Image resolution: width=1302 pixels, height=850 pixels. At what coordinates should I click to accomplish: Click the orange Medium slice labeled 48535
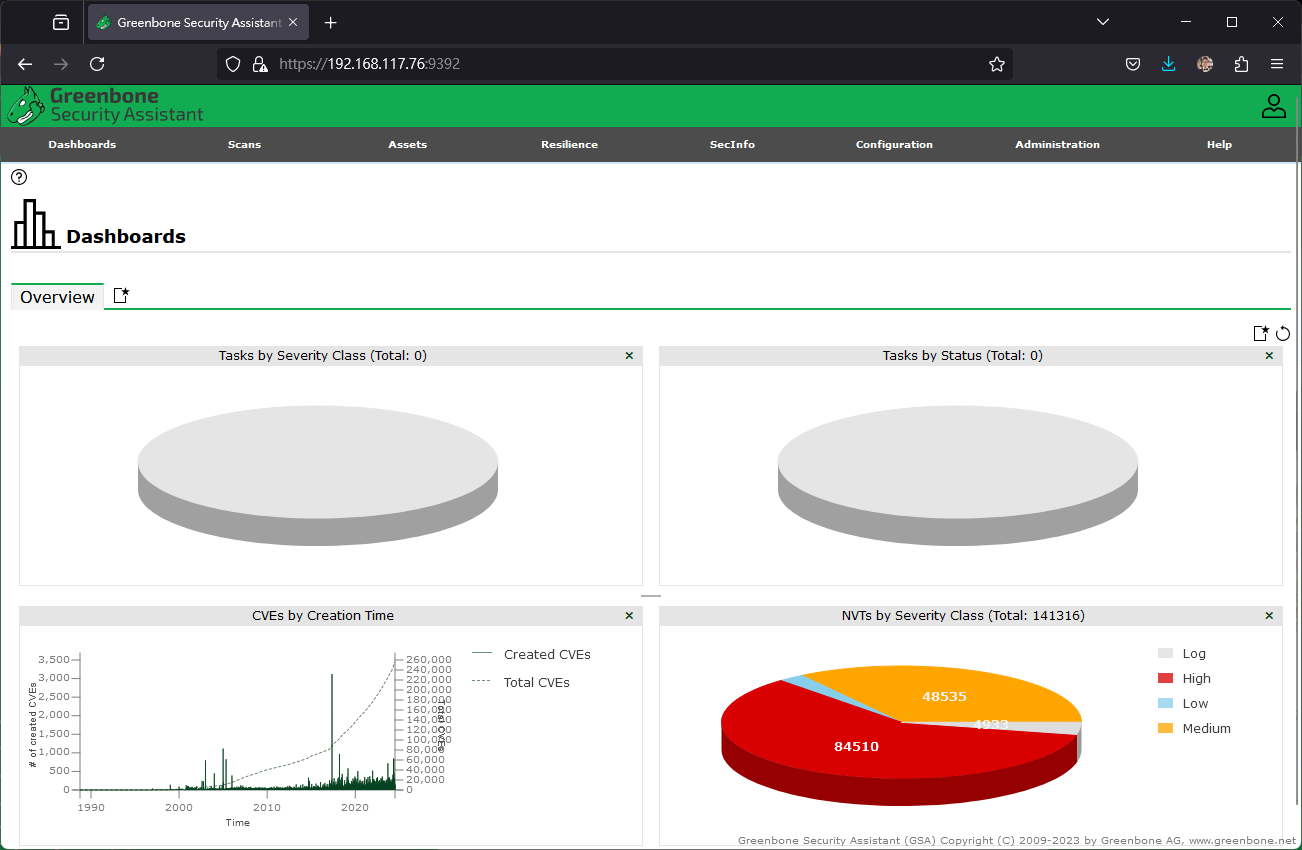[944, 696]
